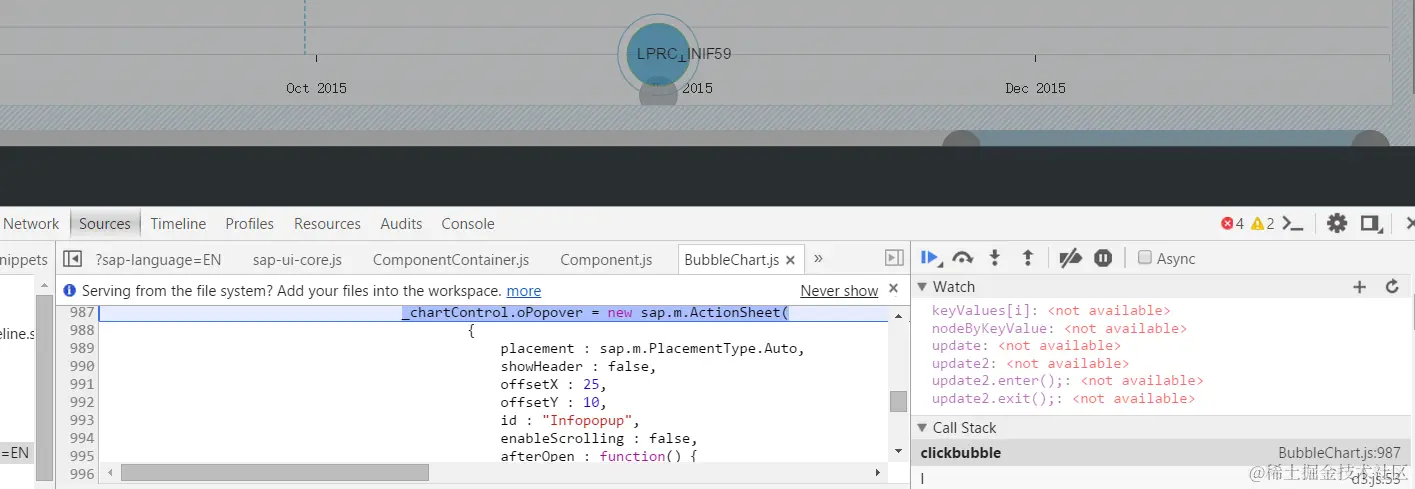Click the vertical code scrollbar thumb
This screenshot has height=489, width=1415.
(898, 401)
